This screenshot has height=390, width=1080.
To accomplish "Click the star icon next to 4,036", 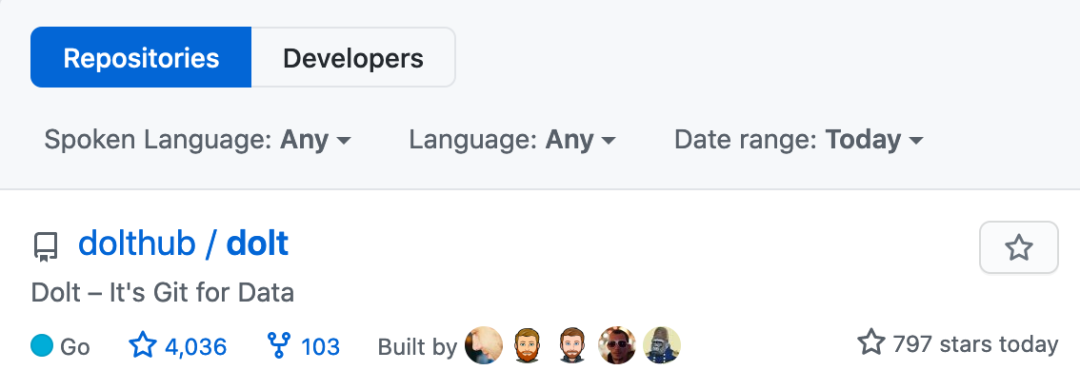I will point(143,345).
